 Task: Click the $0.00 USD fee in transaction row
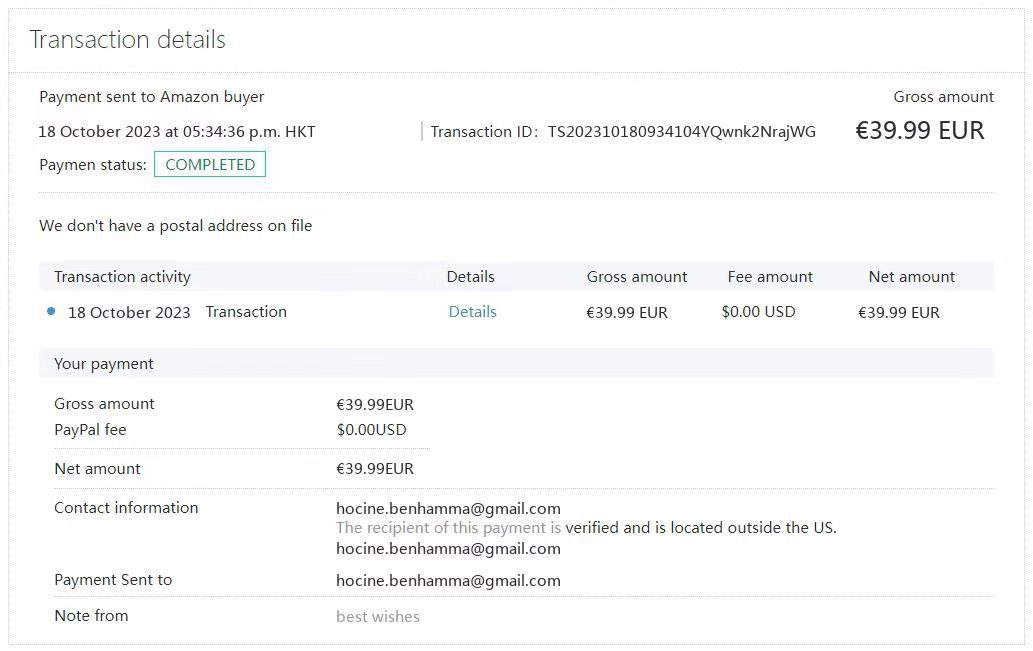click(x=759, y=312)
